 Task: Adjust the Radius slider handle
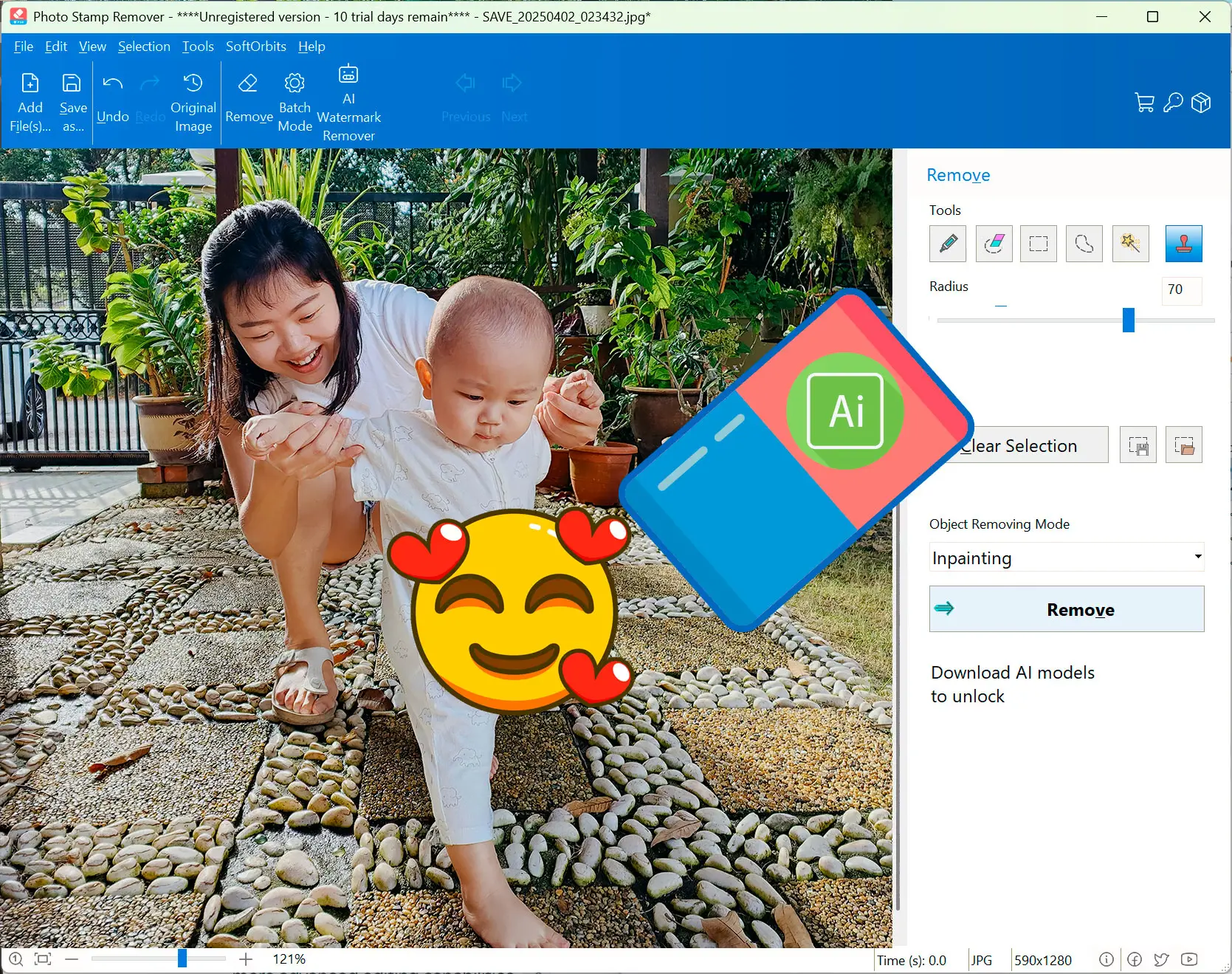point(1128,320)
